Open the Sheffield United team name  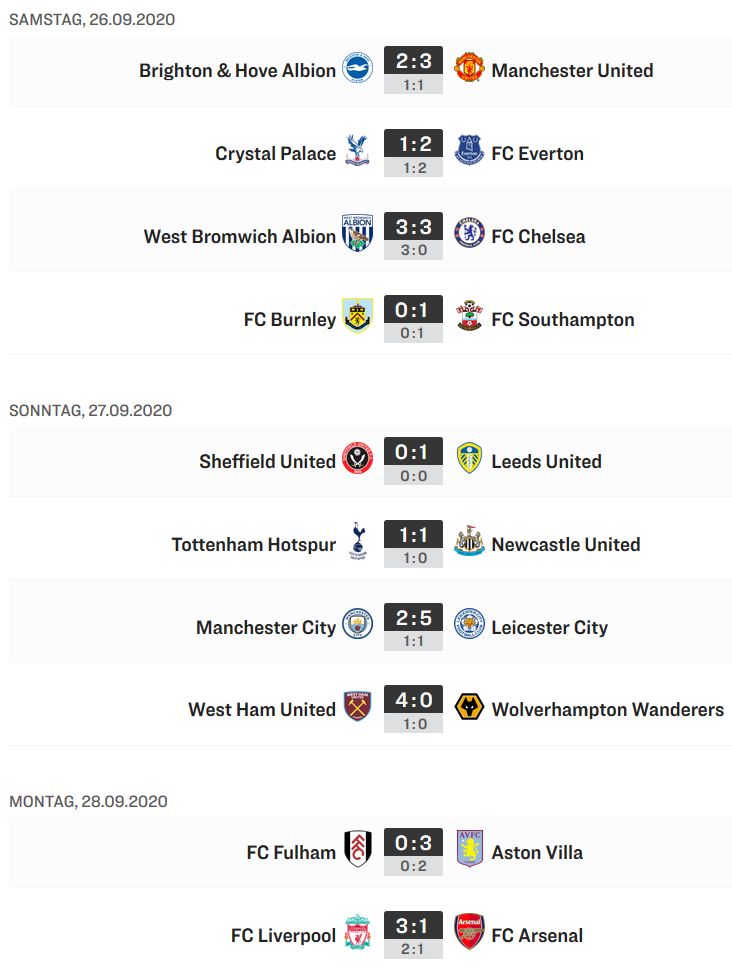pos(267,461)
